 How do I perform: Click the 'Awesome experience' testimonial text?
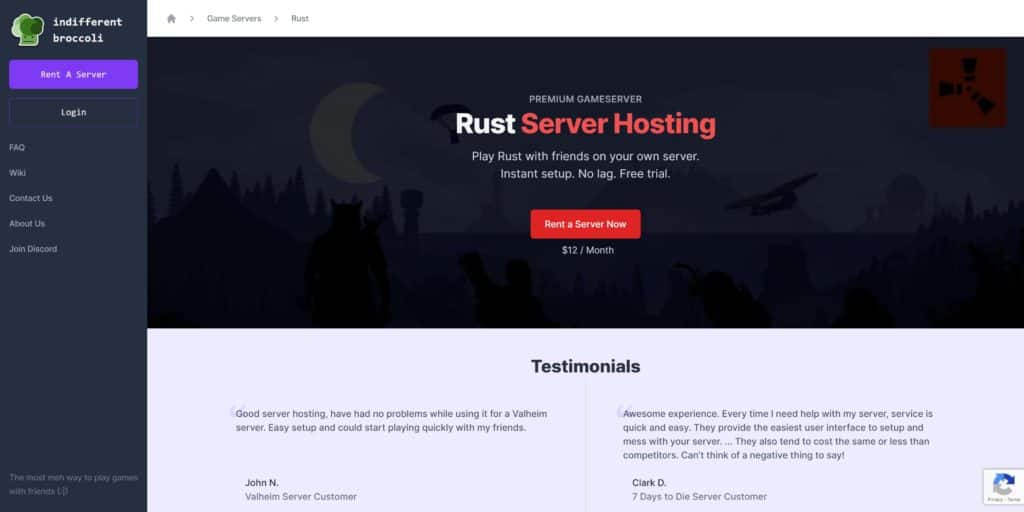778,434
